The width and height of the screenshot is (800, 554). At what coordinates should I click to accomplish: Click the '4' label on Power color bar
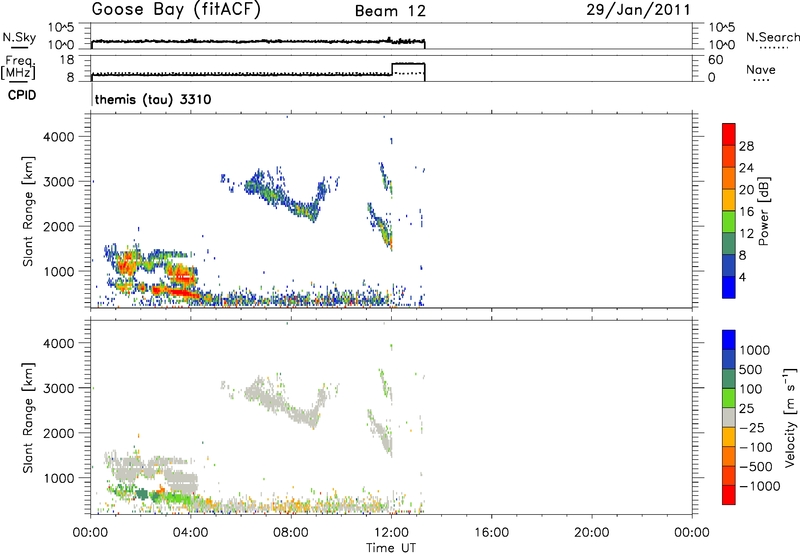[742, 277]
